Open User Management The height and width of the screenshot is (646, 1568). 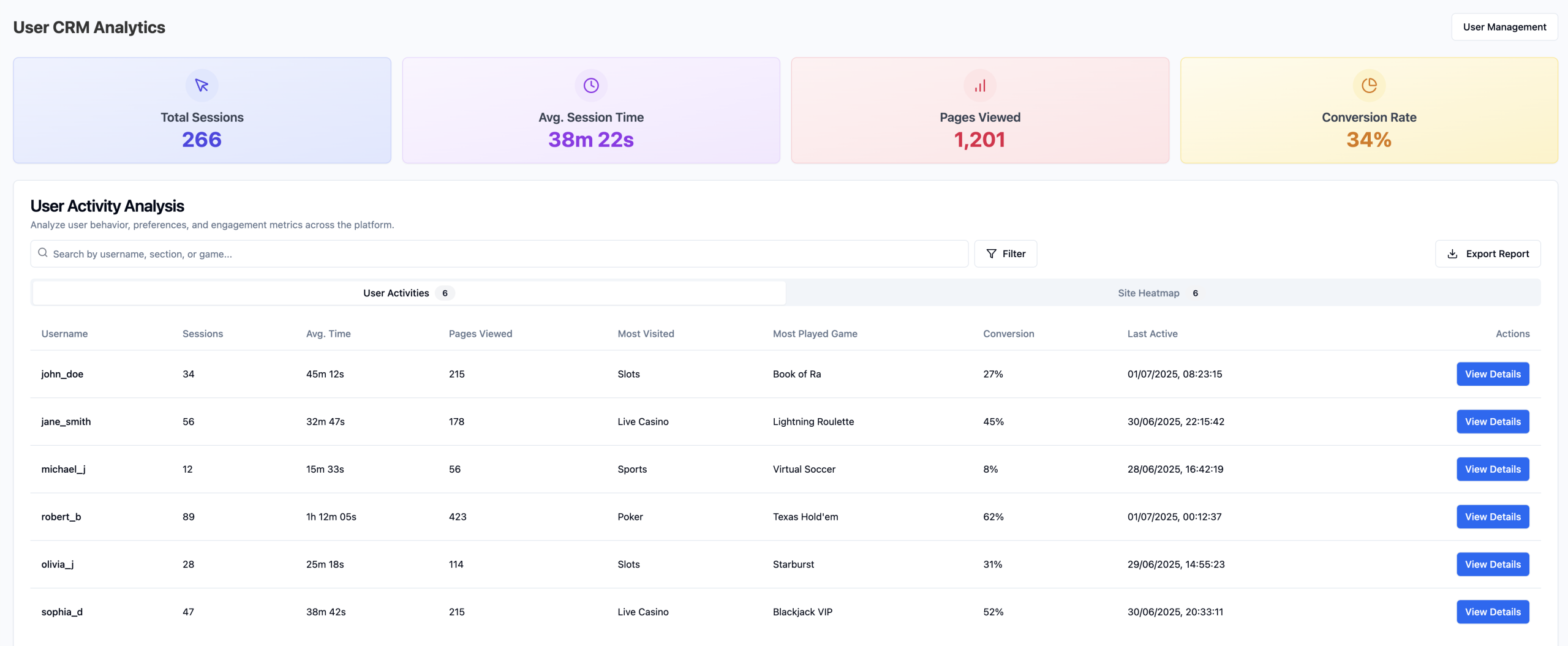[x=1505, y=26]
